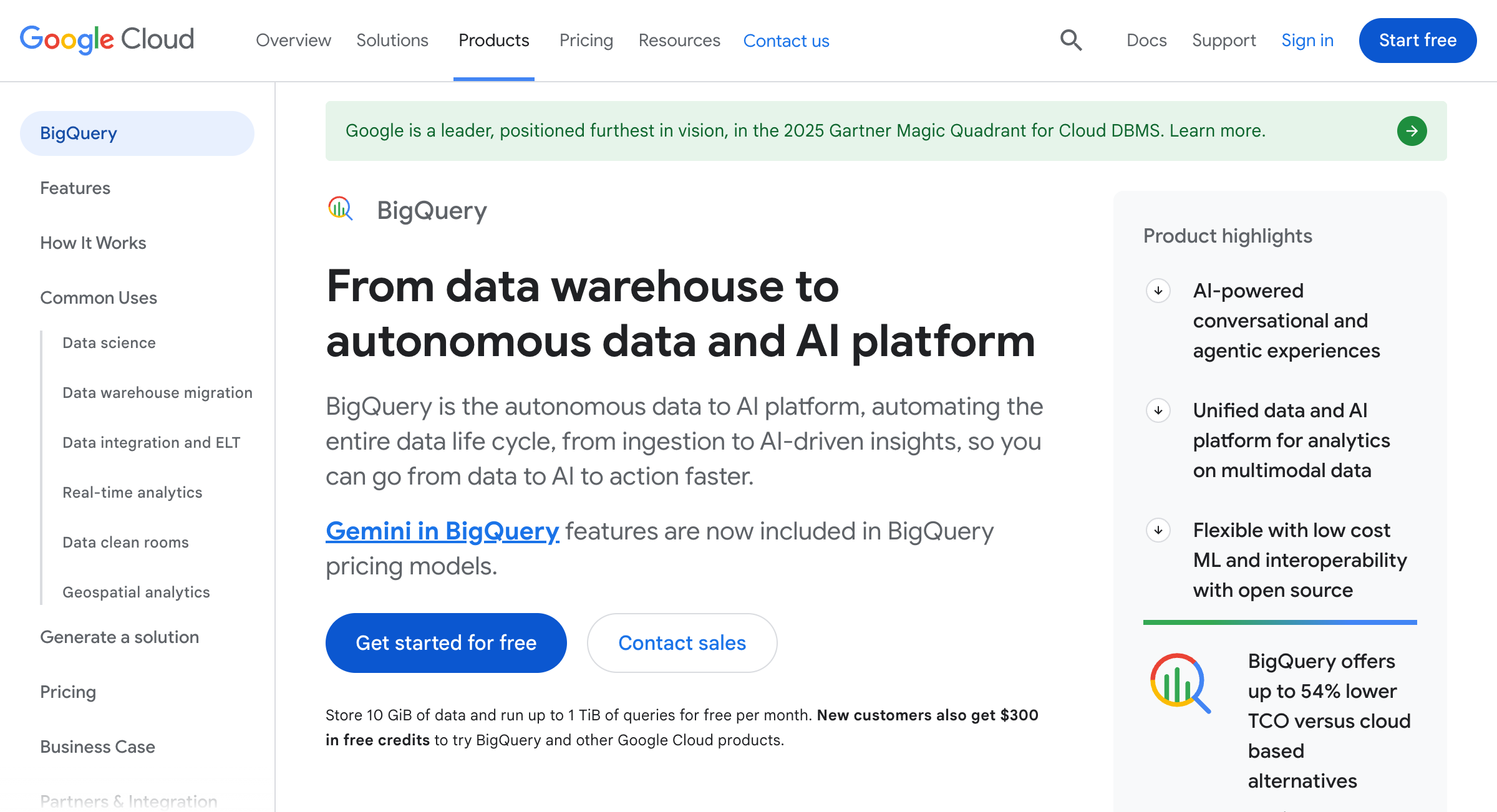Open the Resources menu
Screen dimensions: 1497x812
click(x=679, y=40)
